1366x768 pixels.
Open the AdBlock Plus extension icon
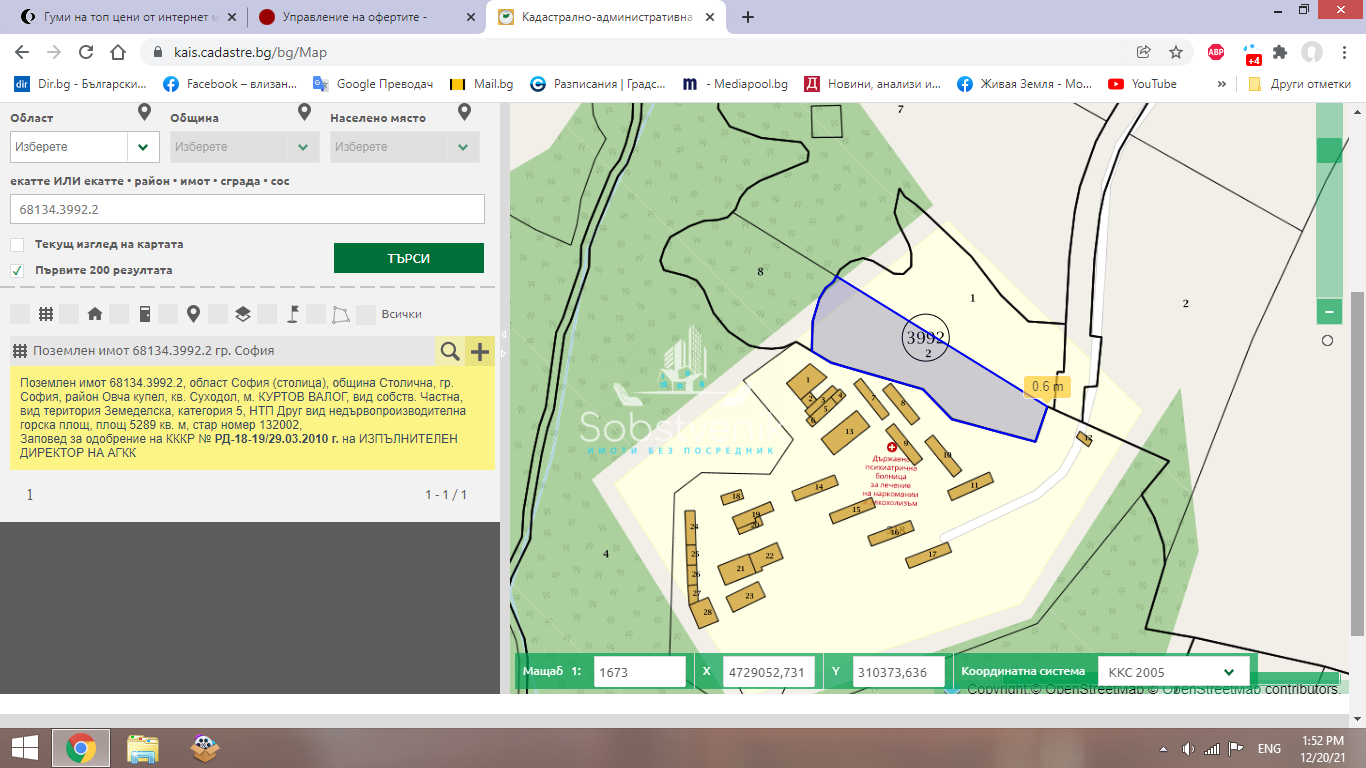click(1215, 52)
